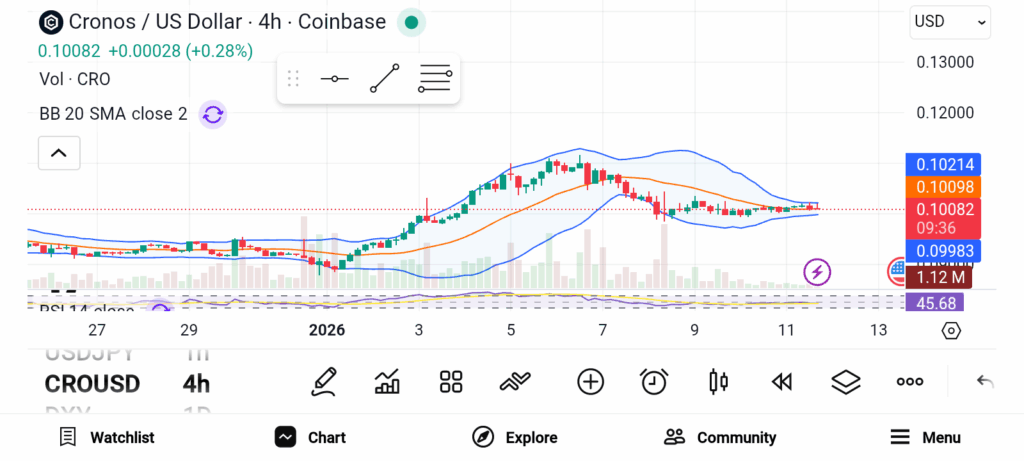Open the candlestick chart type icon
The height and width of the screenshot is (461, 1024).
click(x=717, y=381)
